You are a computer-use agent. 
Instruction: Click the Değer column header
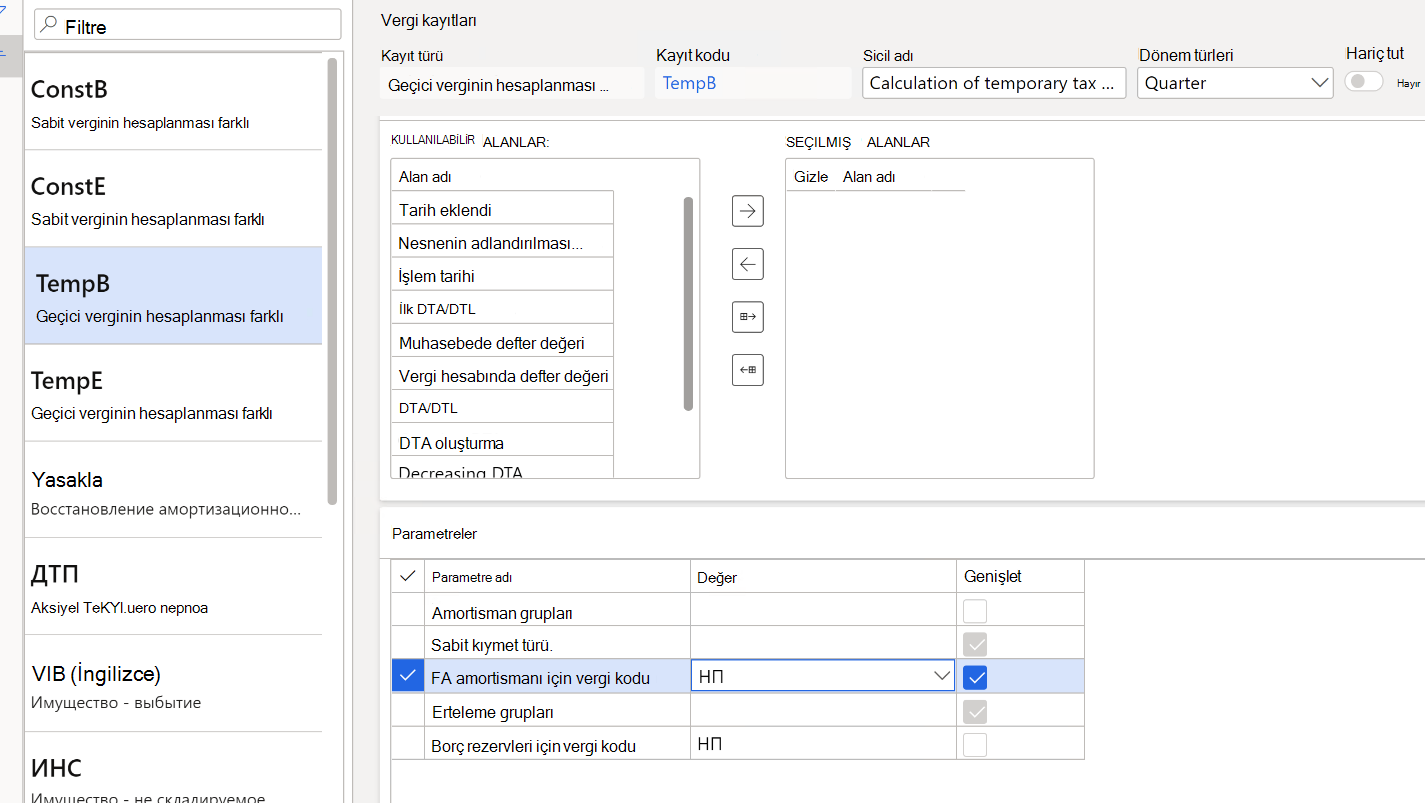click(717, 577)
